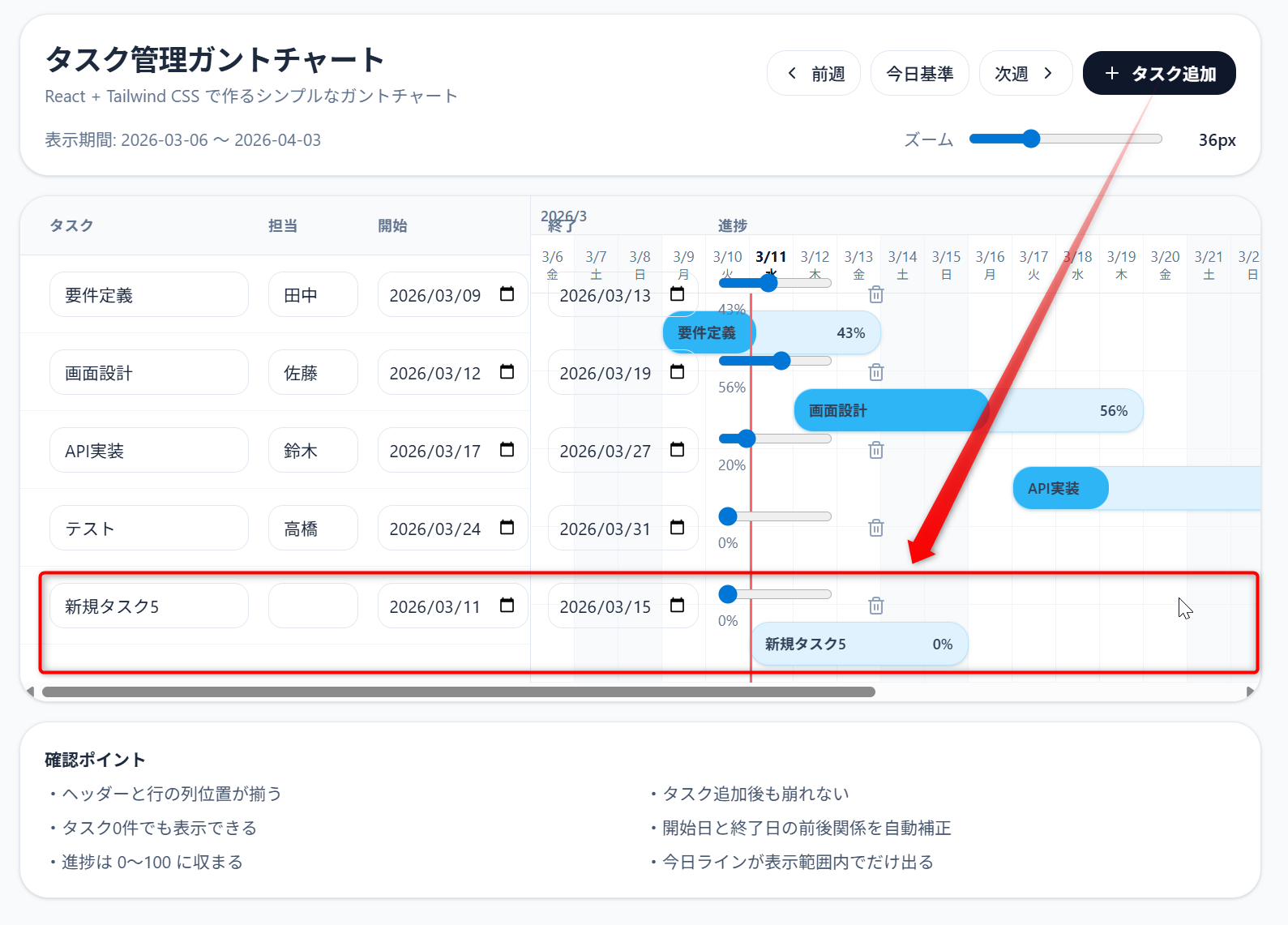This screenshot has height=925, width=1288.
Task: Click trash icon for 画面設計 row
Action: tap(875, 372)
